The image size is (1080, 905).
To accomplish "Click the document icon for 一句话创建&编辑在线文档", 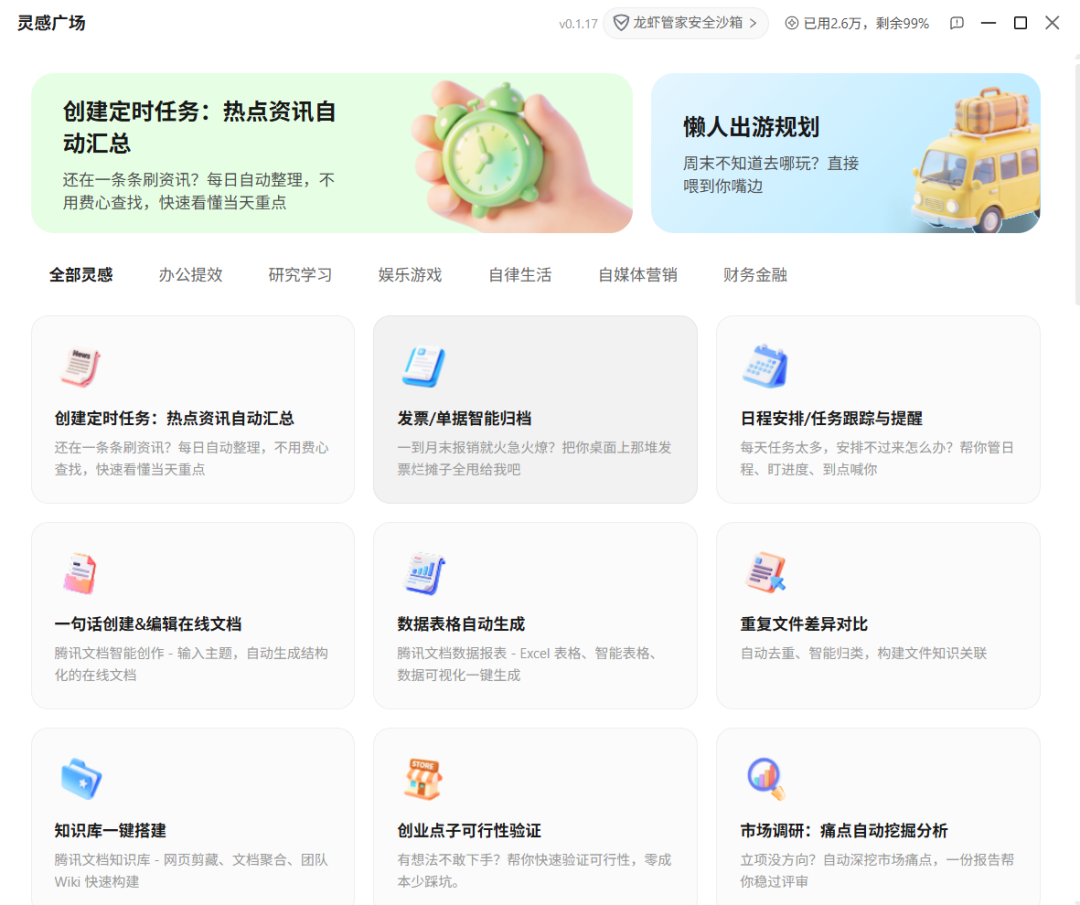I will point(80,573).
